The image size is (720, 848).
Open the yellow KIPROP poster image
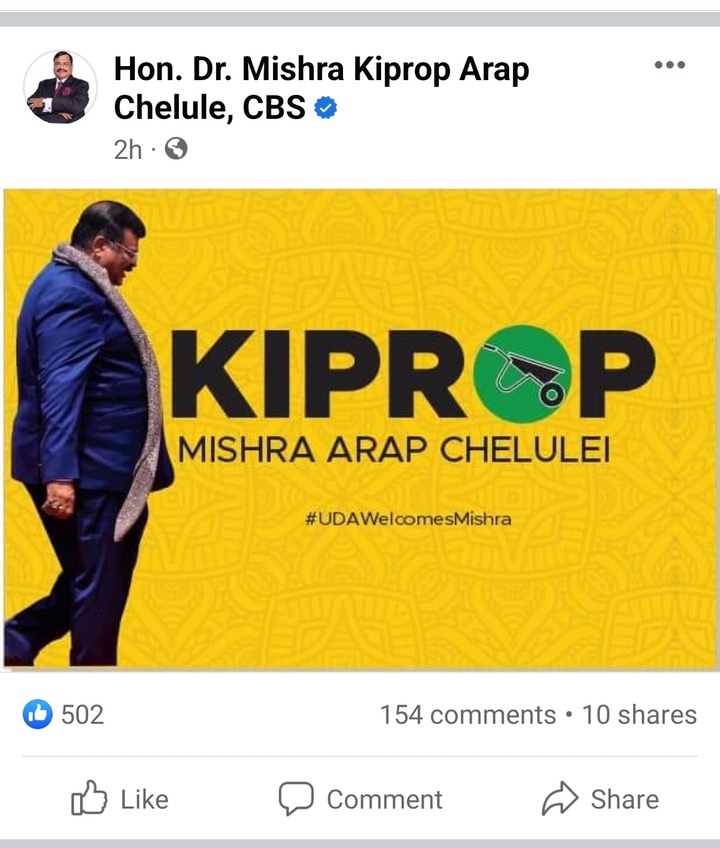tap(360, 429)
